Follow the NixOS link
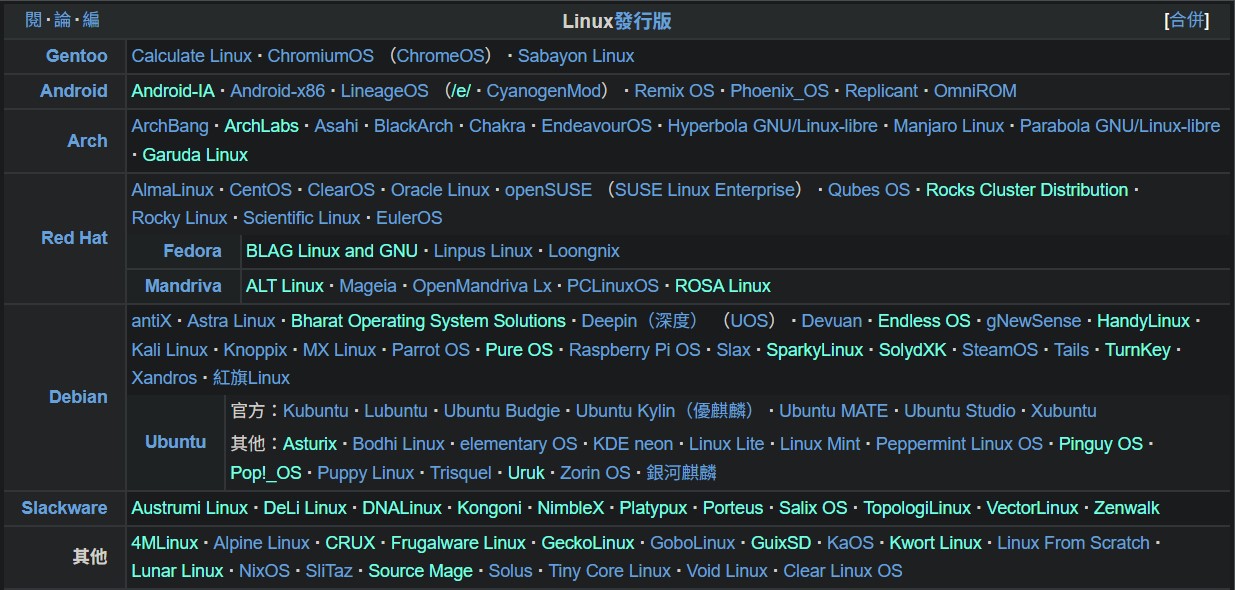The image size is (1235, 590). click(264, 572)
